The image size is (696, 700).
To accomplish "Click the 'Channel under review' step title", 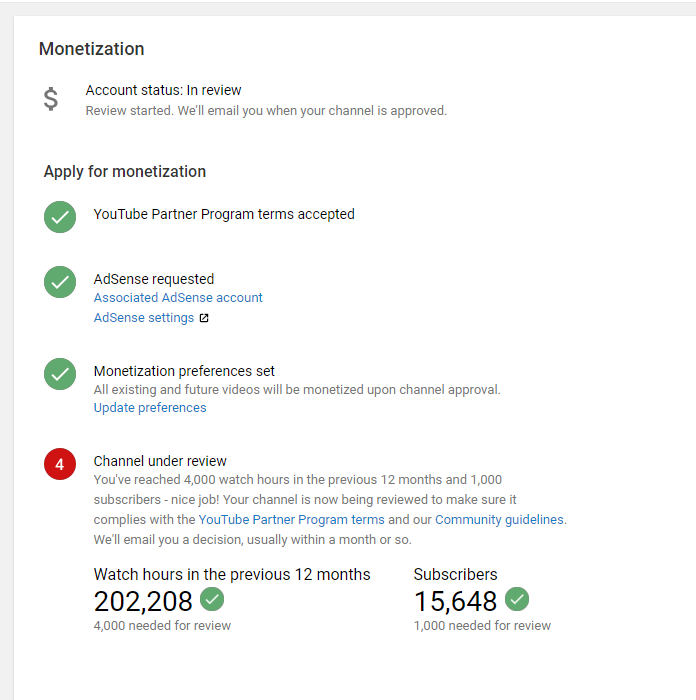I will 160,461.
